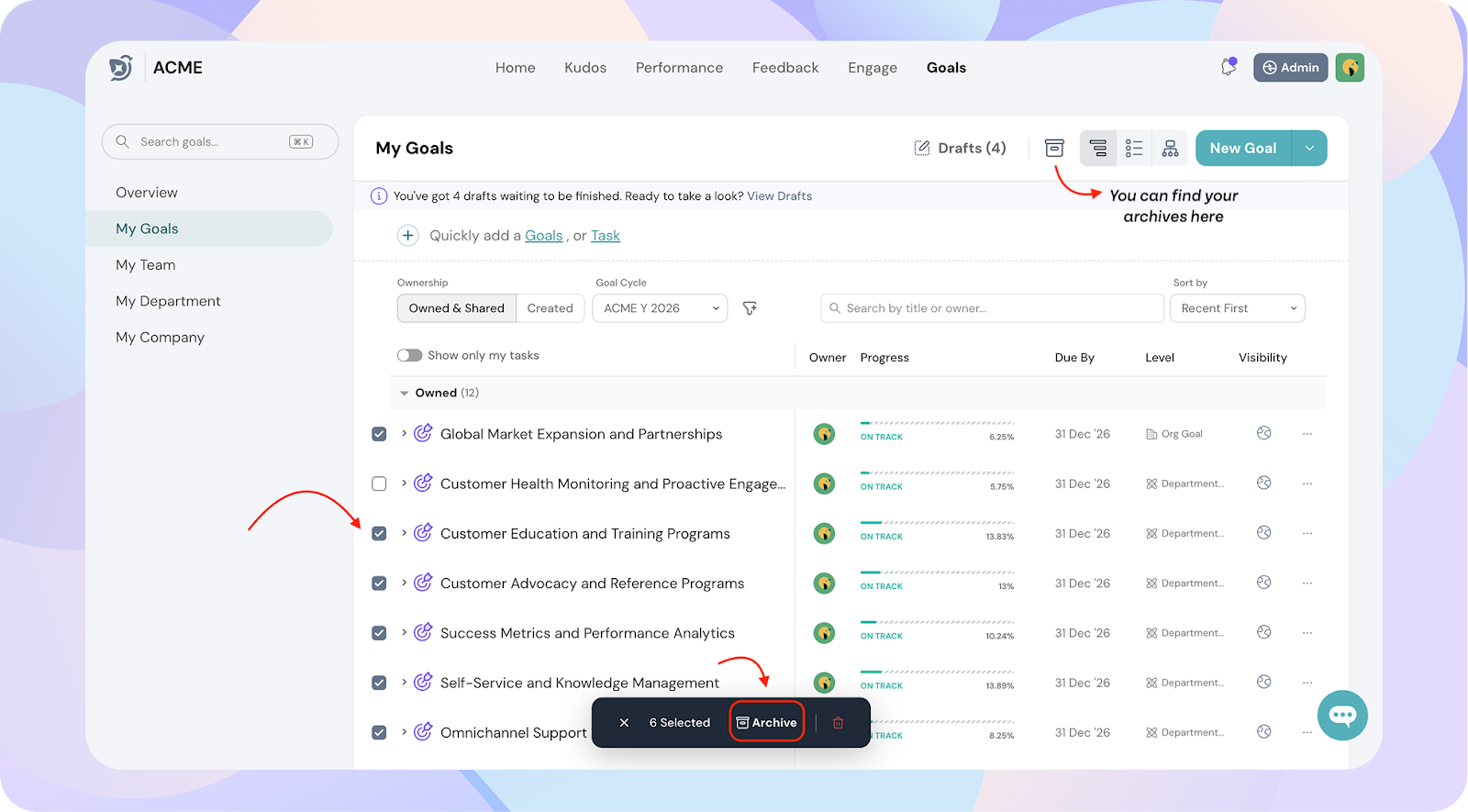Click visibility icon for Global Market Expansion

pyautogui.click(x=1263, y=433)
